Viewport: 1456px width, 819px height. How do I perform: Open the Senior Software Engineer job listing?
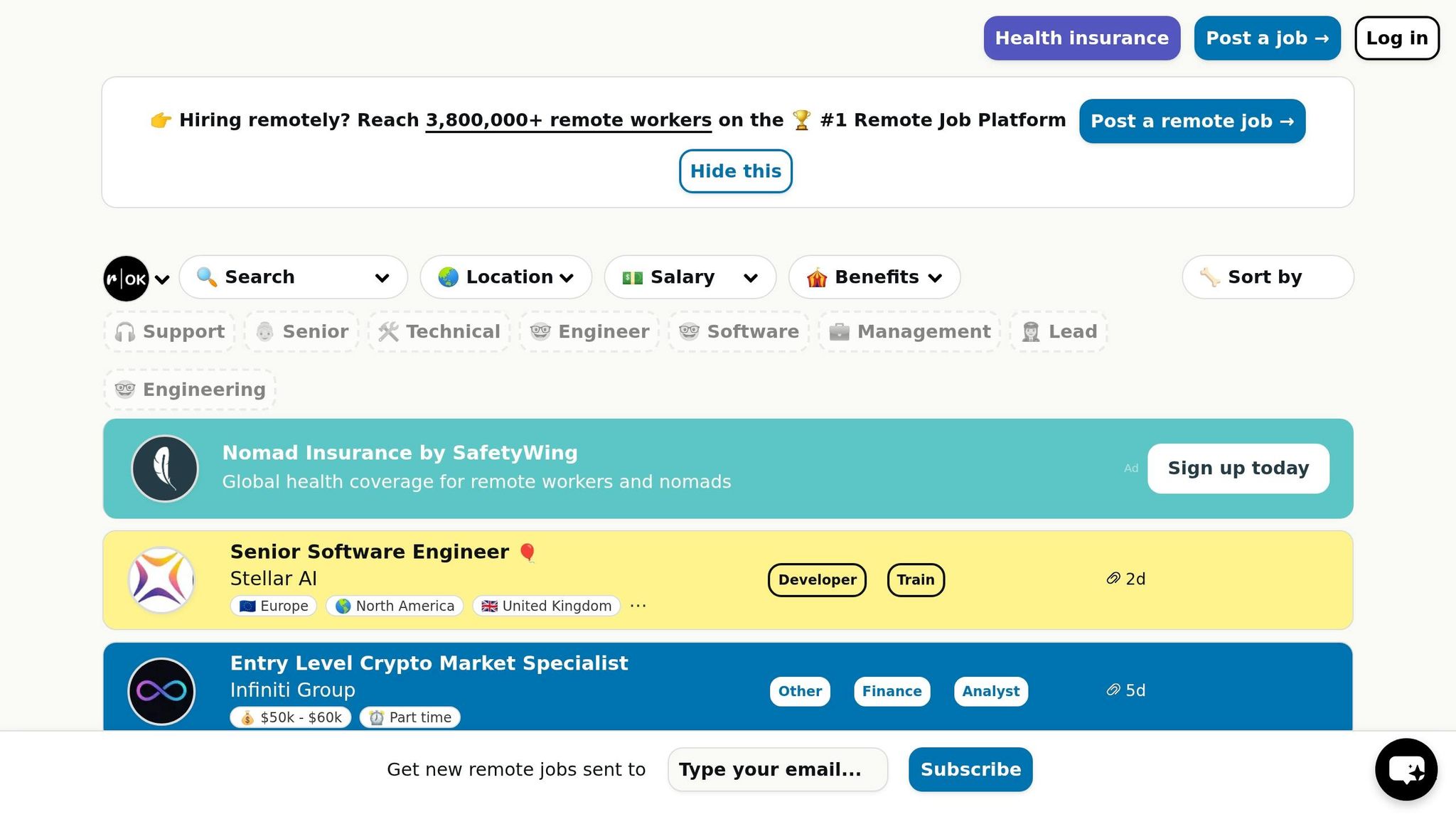[370, 552]
